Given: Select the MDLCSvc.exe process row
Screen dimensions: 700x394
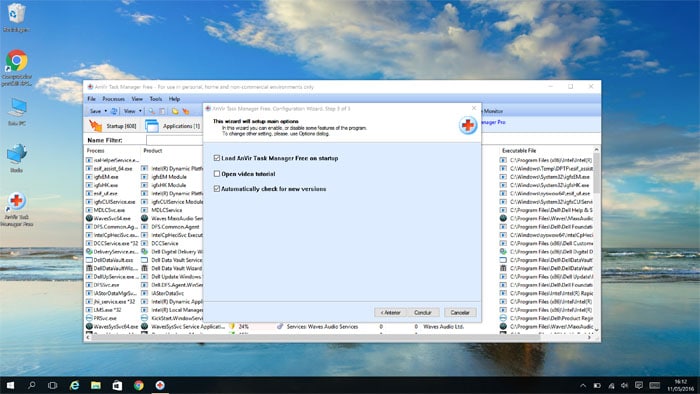Looking at the screenshot, I should coord(109,210).
